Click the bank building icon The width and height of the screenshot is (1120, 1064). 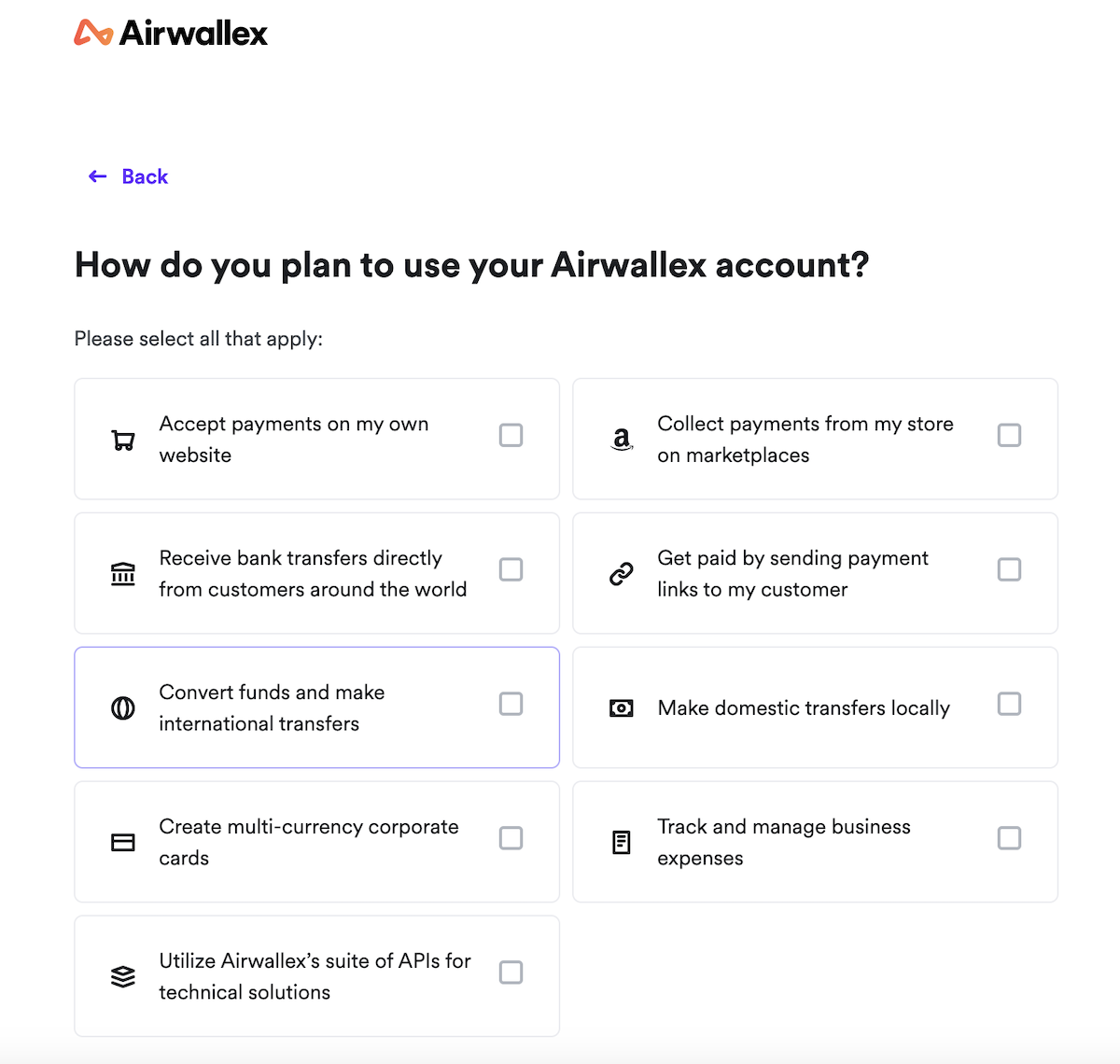coord(122,573)
